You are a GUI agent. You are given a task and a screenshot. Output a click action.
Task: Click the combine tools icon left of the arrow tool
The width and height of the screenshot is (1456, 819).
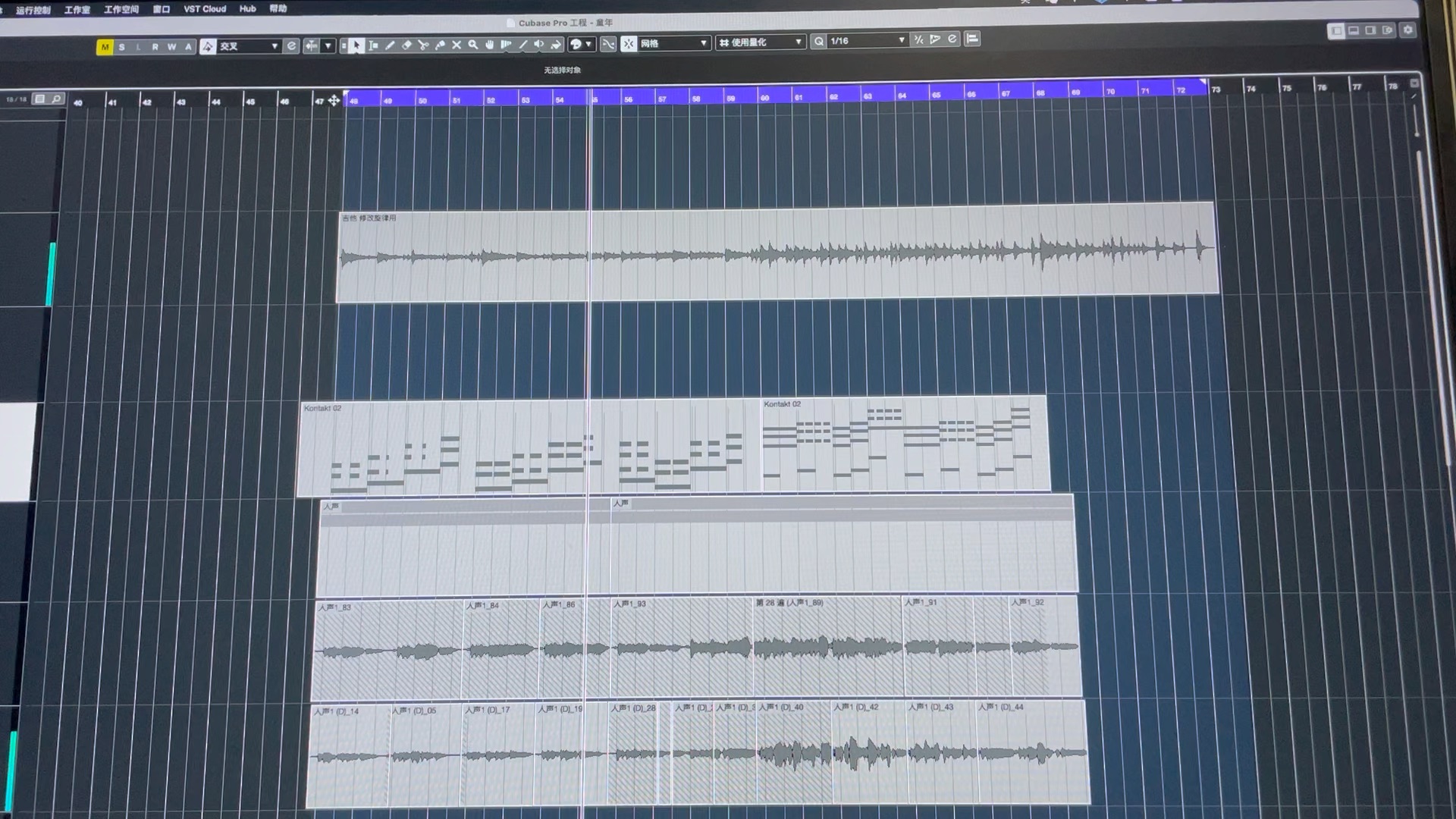[344, 46]
